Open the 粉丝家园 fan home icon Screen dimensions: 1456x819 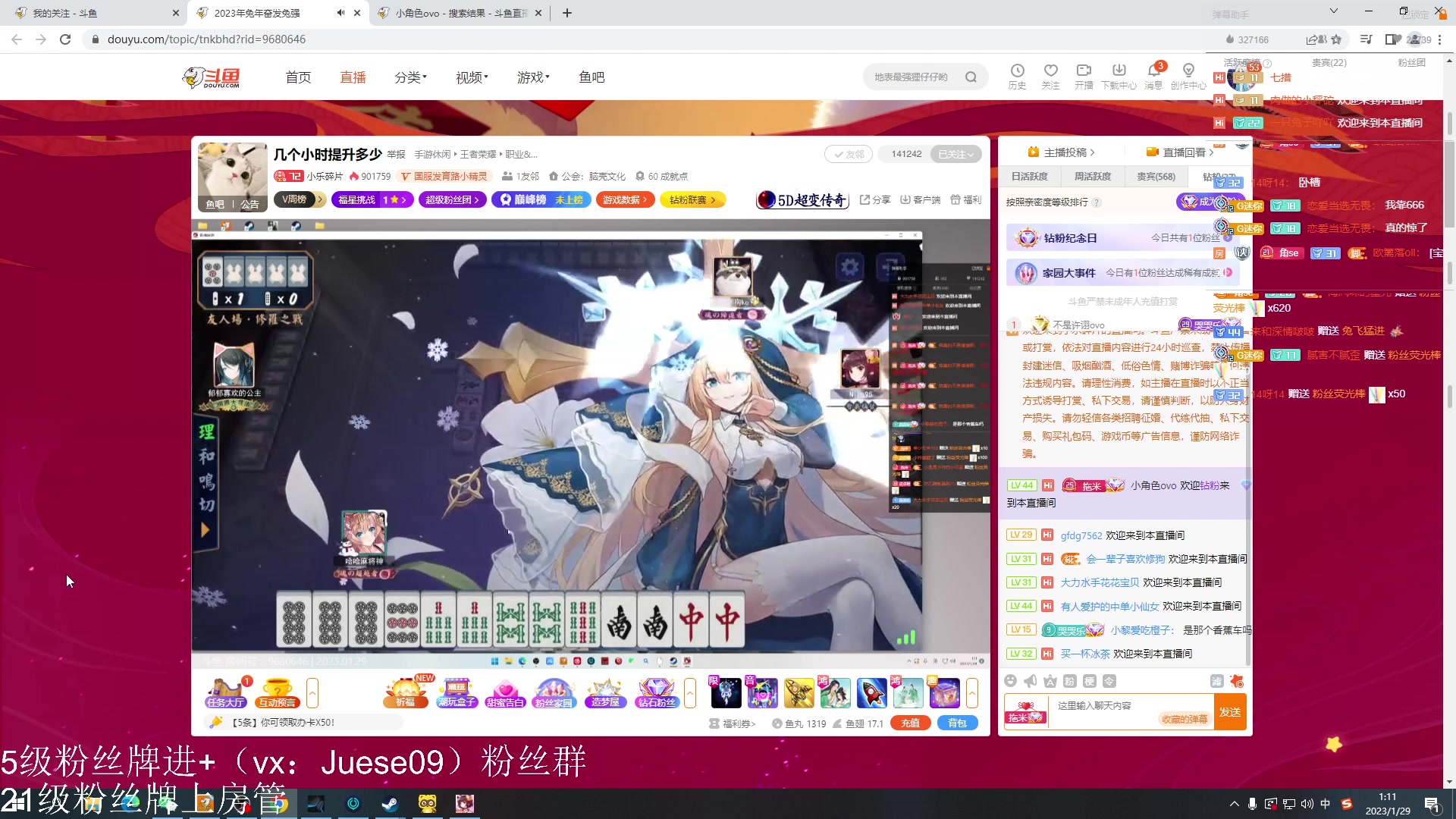click(554, 693)
